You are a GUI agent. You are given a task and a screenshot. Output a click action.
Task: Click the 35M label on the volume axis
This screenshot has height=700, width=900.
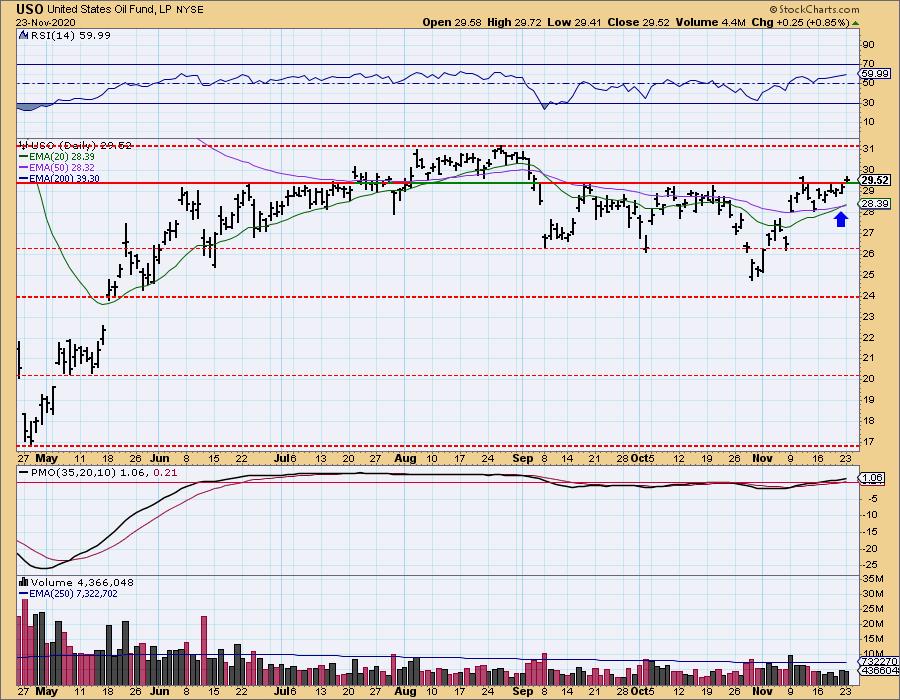[872, 578]
